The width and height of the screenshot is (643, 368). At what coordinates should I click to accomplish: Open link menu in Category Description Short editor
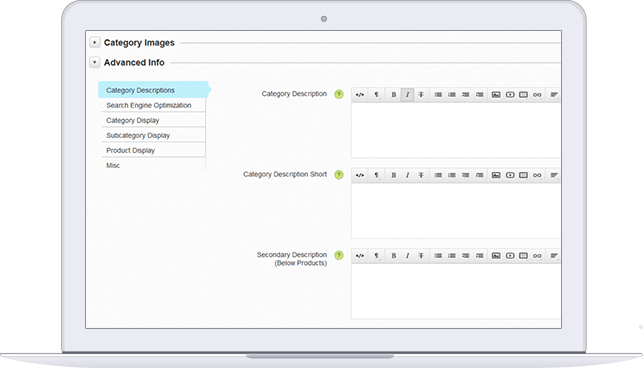click(537, 175)
